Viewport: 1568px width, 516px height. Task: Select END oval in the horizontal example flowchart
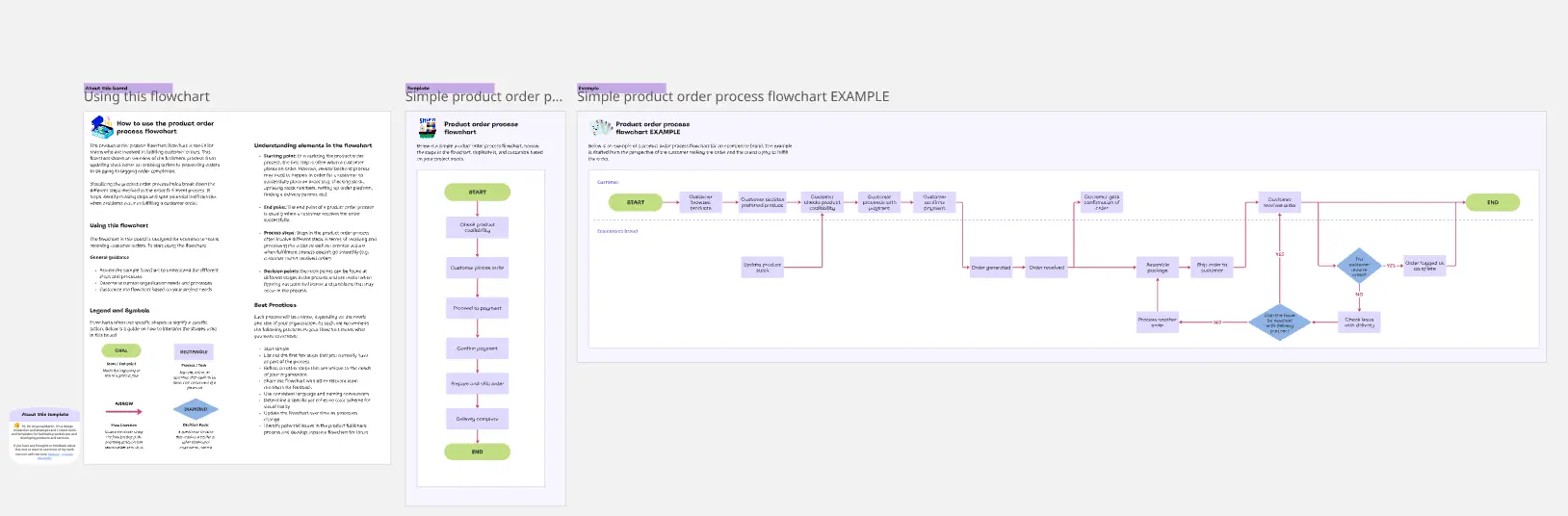tap(1492, 202)
